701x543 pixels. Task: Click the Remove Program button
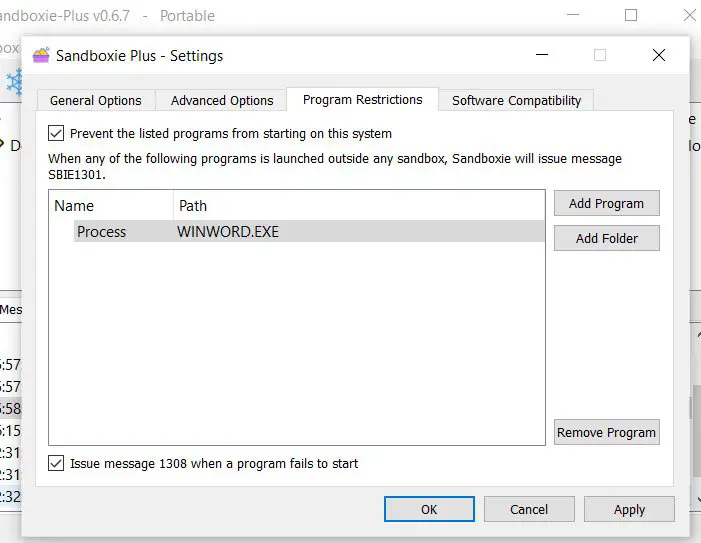point(606,432)
